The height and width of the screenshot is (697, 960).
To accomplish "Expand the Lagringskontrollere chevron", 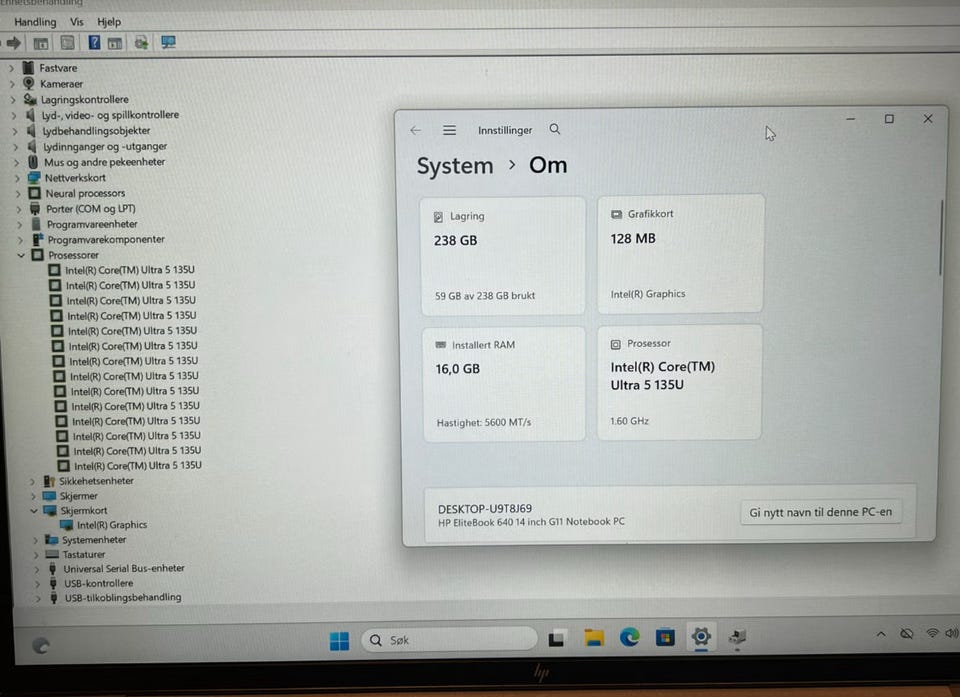I will click(x=13, y=99).
